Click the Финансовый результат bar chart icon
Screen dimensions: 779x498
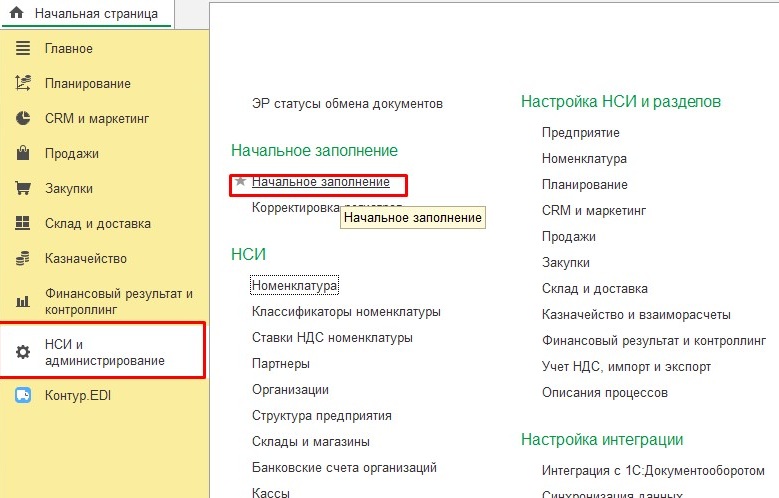tap(24, 301)
